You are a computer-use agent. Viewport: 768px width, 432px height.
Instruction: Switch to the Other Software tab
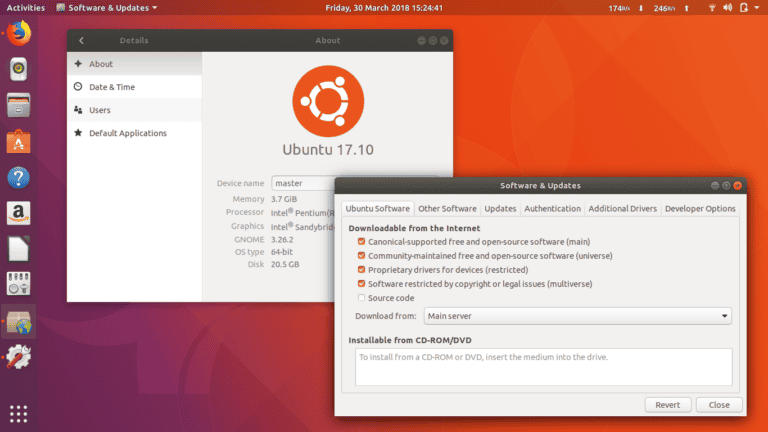(447, 209)
